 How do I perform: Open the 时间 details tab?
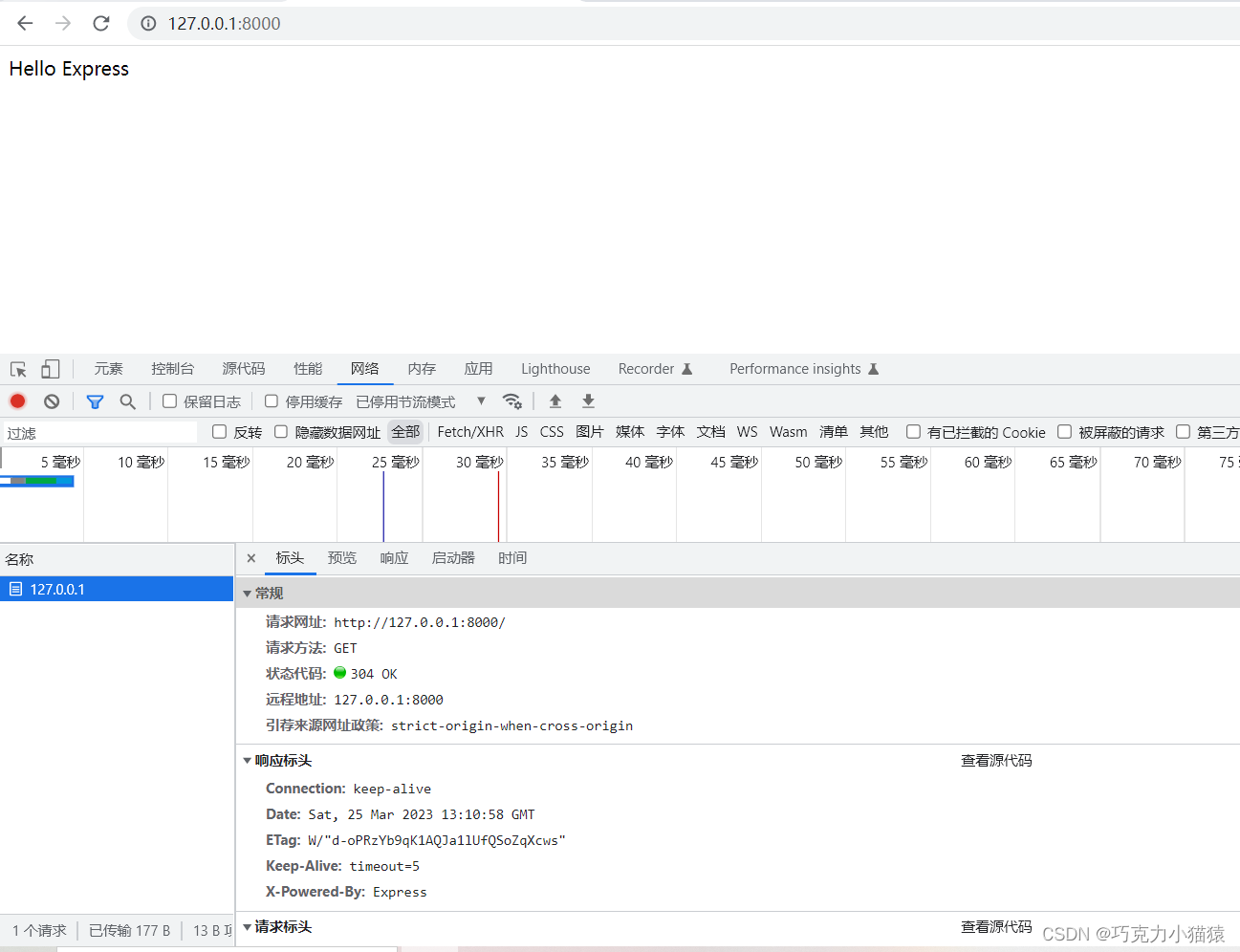click(512, 558)
